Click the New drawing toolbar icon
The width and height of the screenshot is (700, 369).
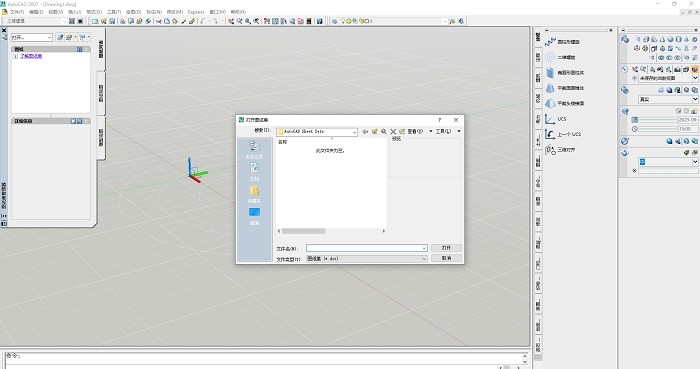coord(95,21)
